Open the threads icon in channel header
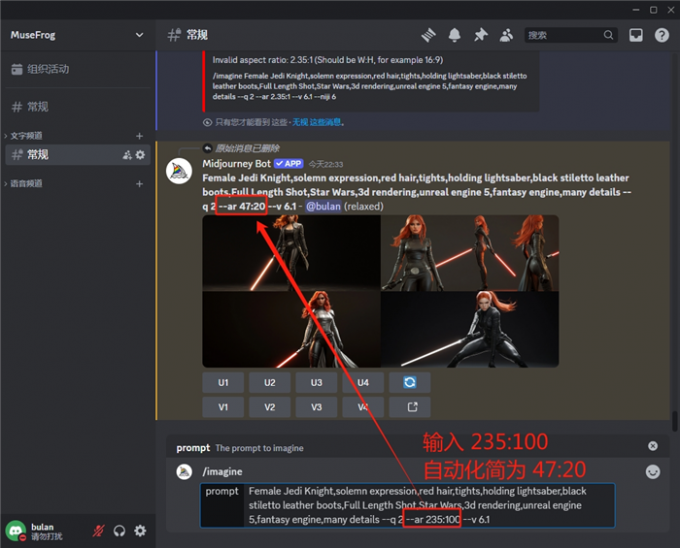 (x=428, y=35)
